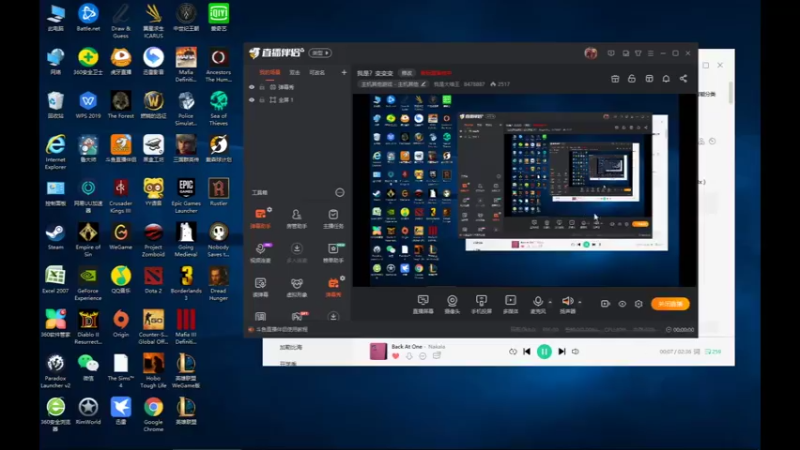Open the WPS 2019 desktop icon
800x450 pixels.
coord(88,105)
